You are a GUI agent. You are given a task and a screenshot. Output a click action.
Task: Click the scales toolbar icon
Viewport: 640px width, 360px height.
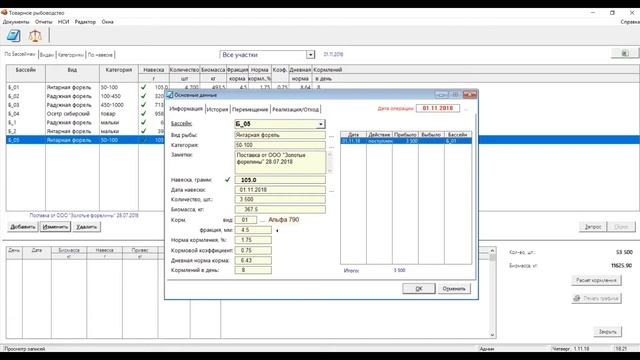tap(35, 36)
